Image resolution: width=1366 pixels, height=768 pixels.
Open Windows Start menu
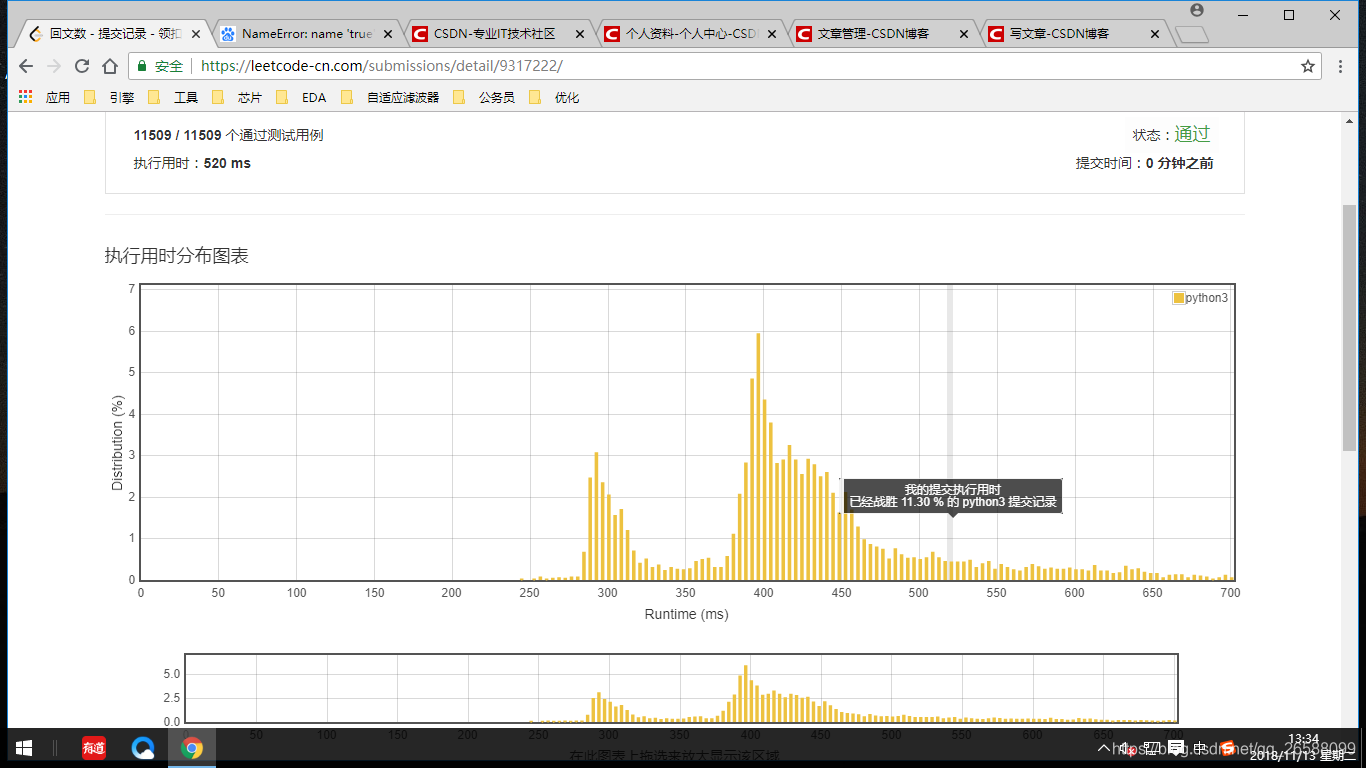coord(24,747)
